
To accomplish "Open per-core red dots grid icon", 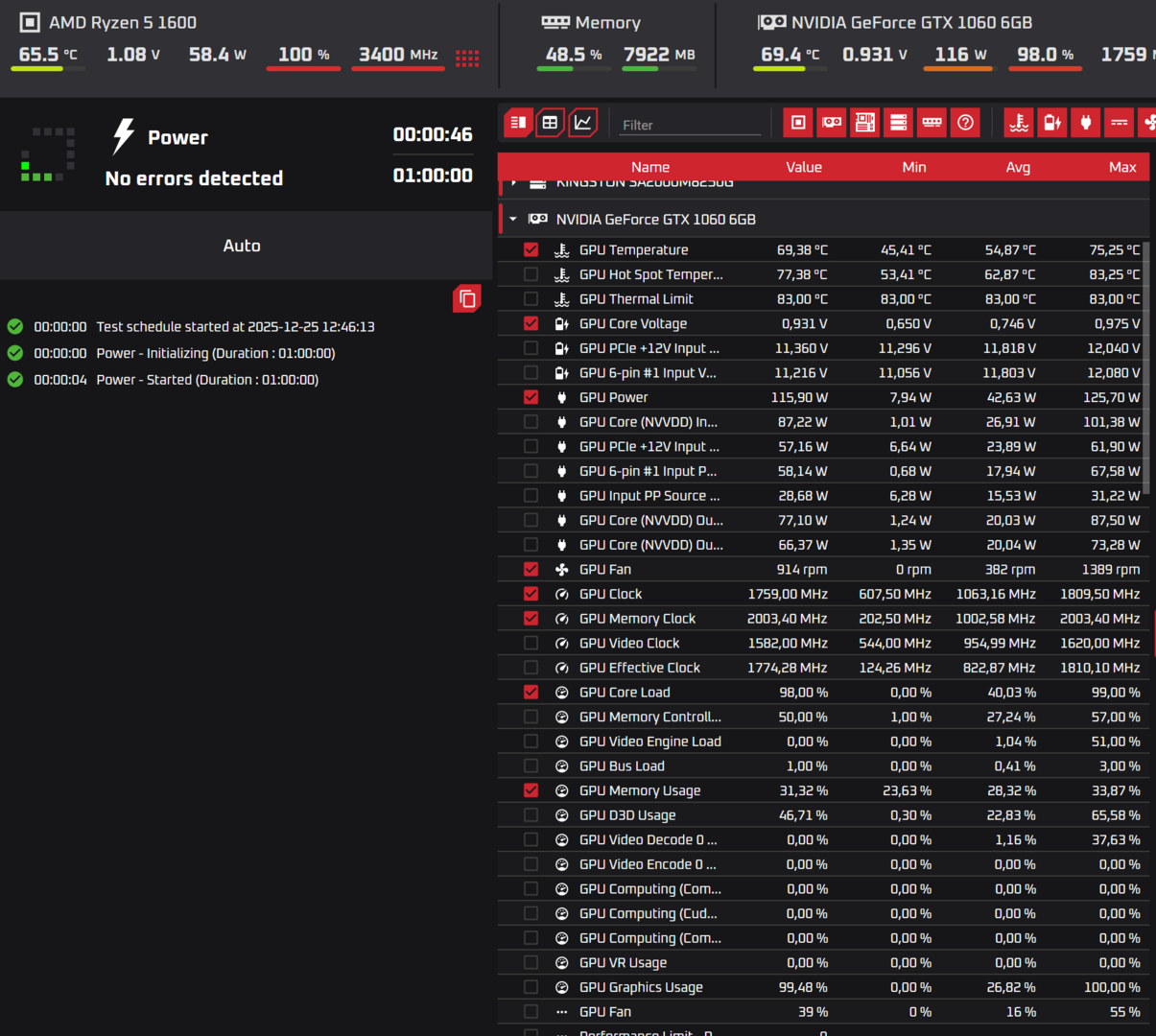I will click(467, 59).
